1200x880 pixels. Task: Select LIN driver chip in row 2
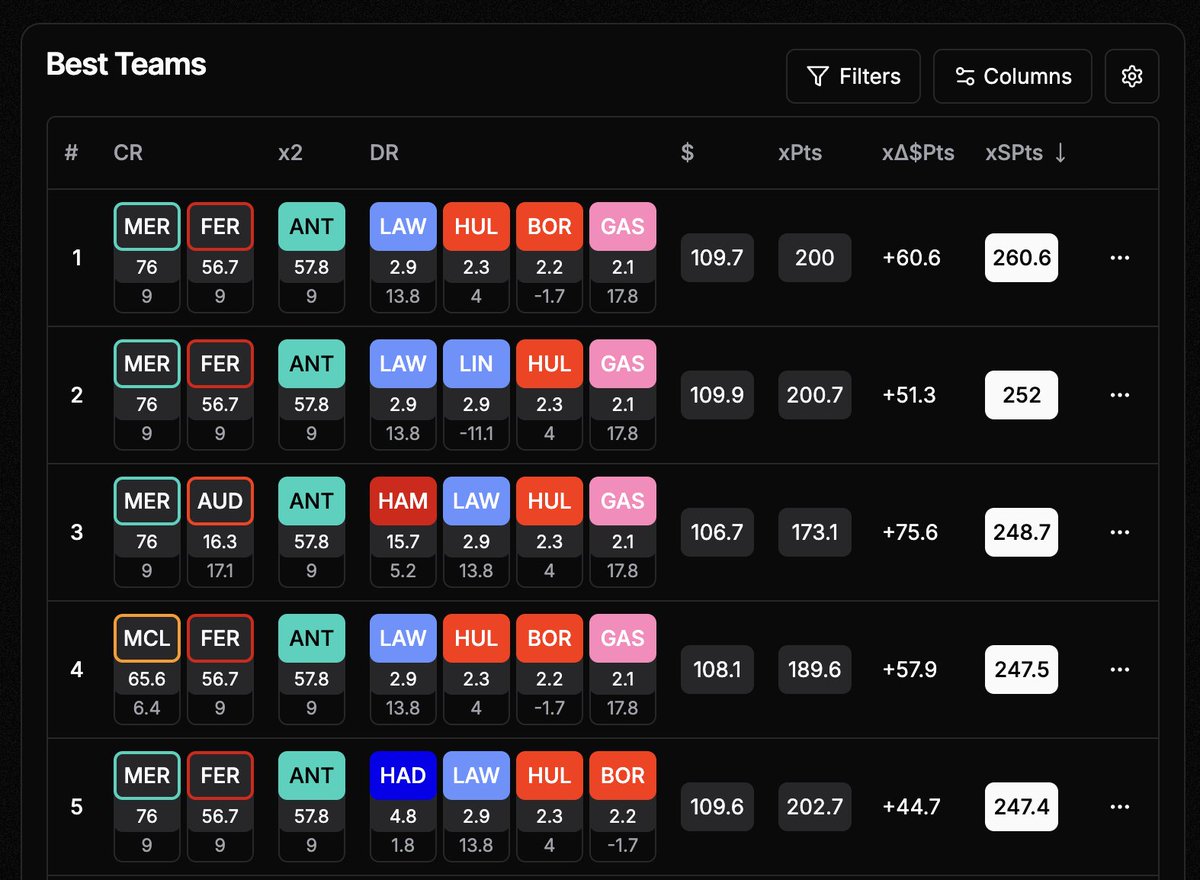click(x=476, y=364)
